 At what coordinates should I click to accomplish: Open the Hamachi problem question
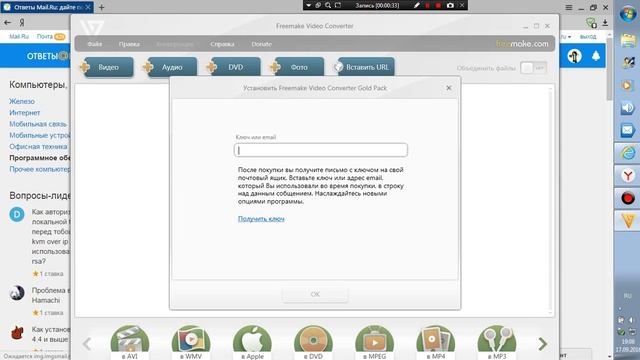(x=51, y=295)
